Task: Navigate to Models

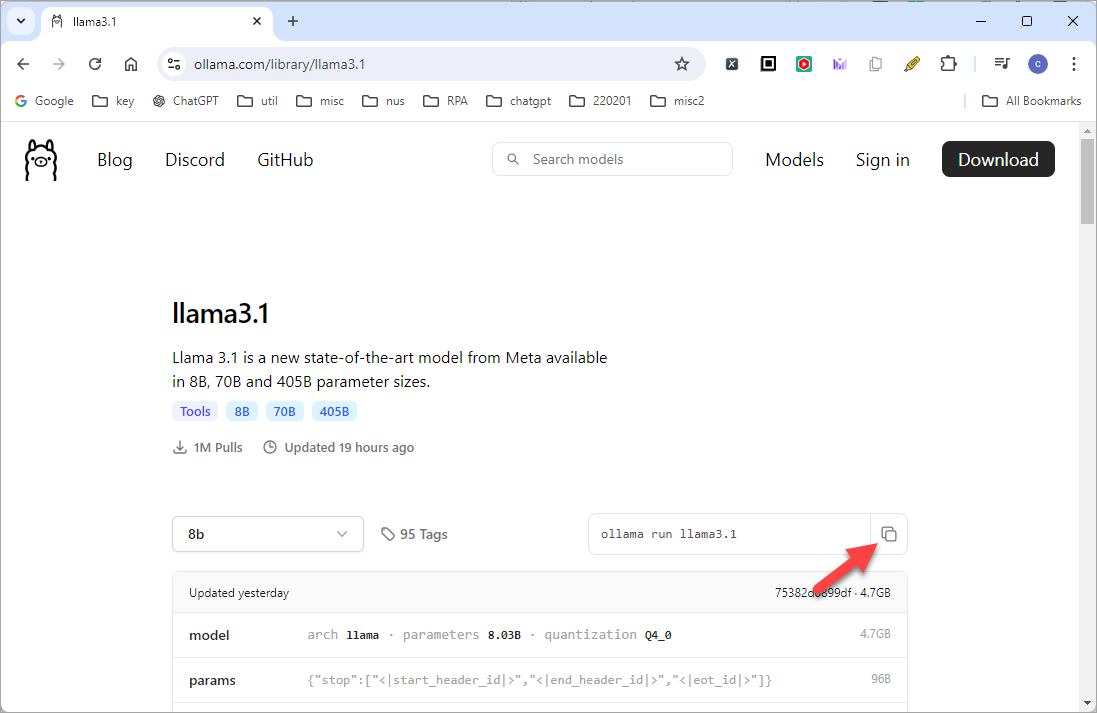Action: [794, 160]
